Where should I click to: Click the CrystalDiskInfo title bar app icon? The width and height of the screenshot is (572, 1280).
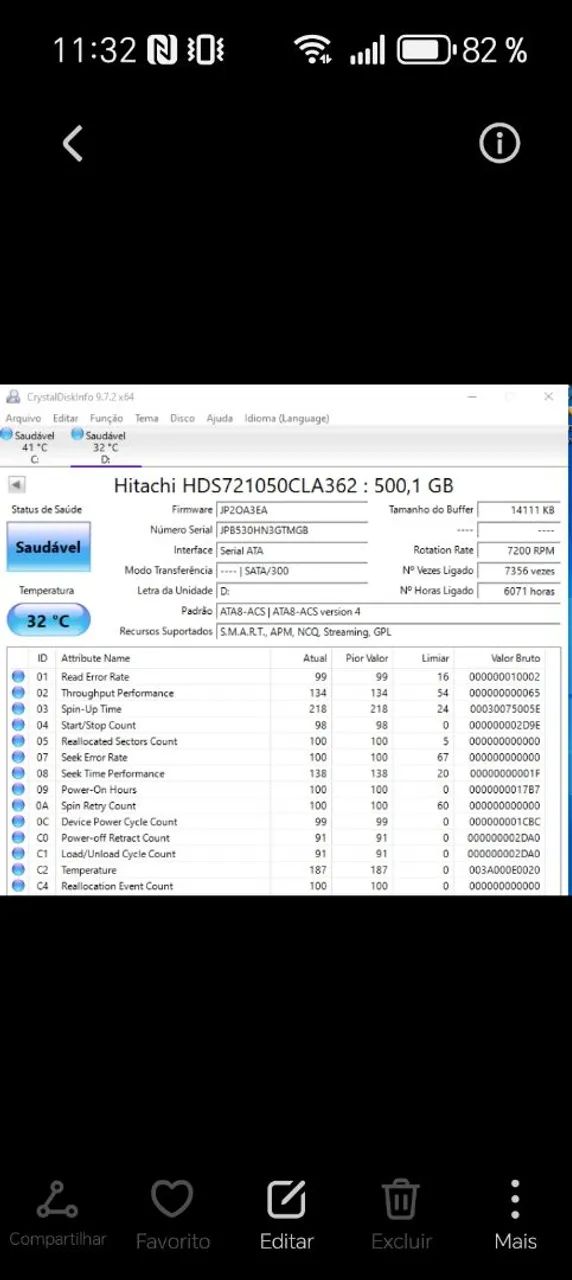click(12, 397)
